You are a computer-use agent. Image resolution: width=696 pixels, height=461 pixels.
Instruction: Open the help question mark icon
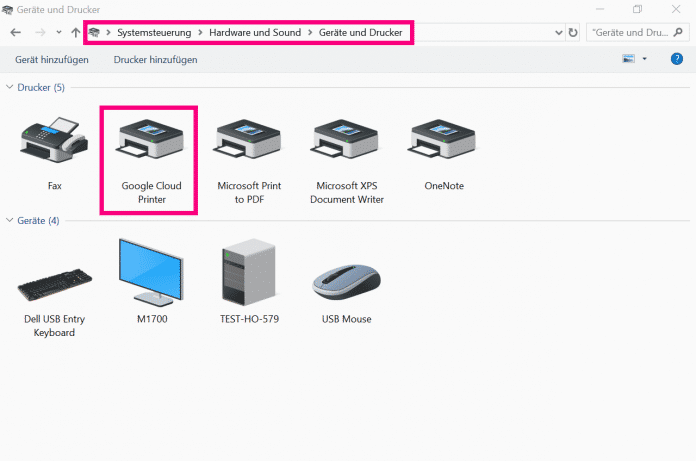[x=677, y=59]
